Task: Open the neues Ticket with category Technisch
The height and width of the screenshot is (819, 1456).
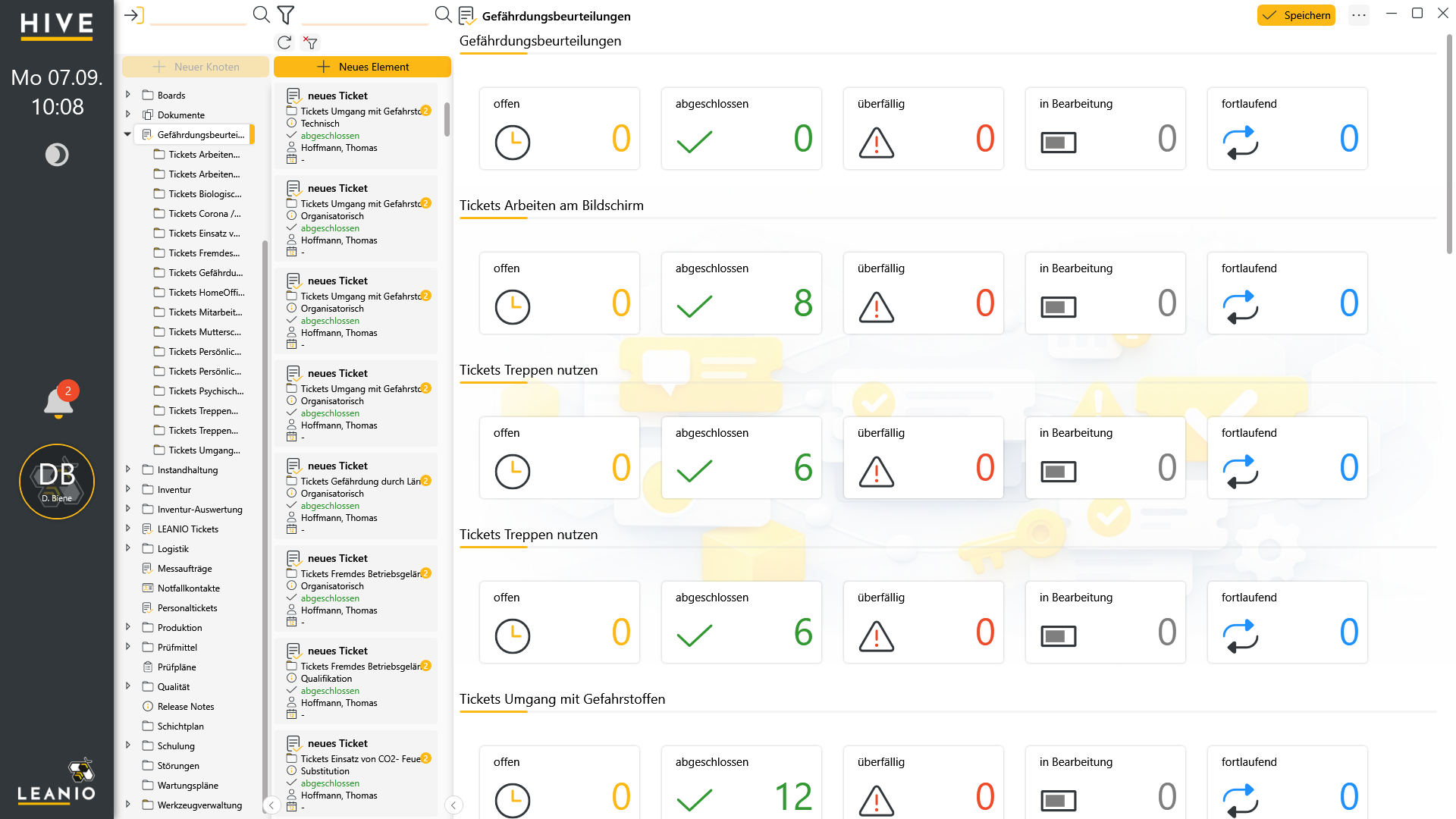Action: coord(356,126)
